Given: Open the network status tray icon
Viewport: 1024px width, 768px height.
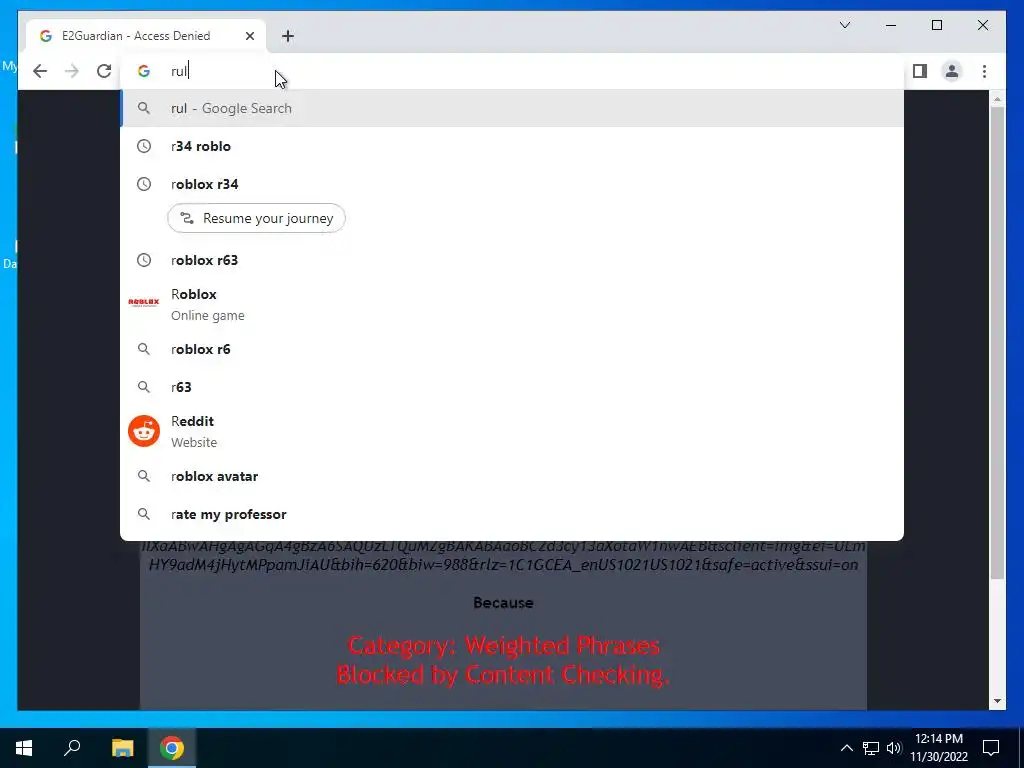Looking at the screenshot, I should click(871, 748).
